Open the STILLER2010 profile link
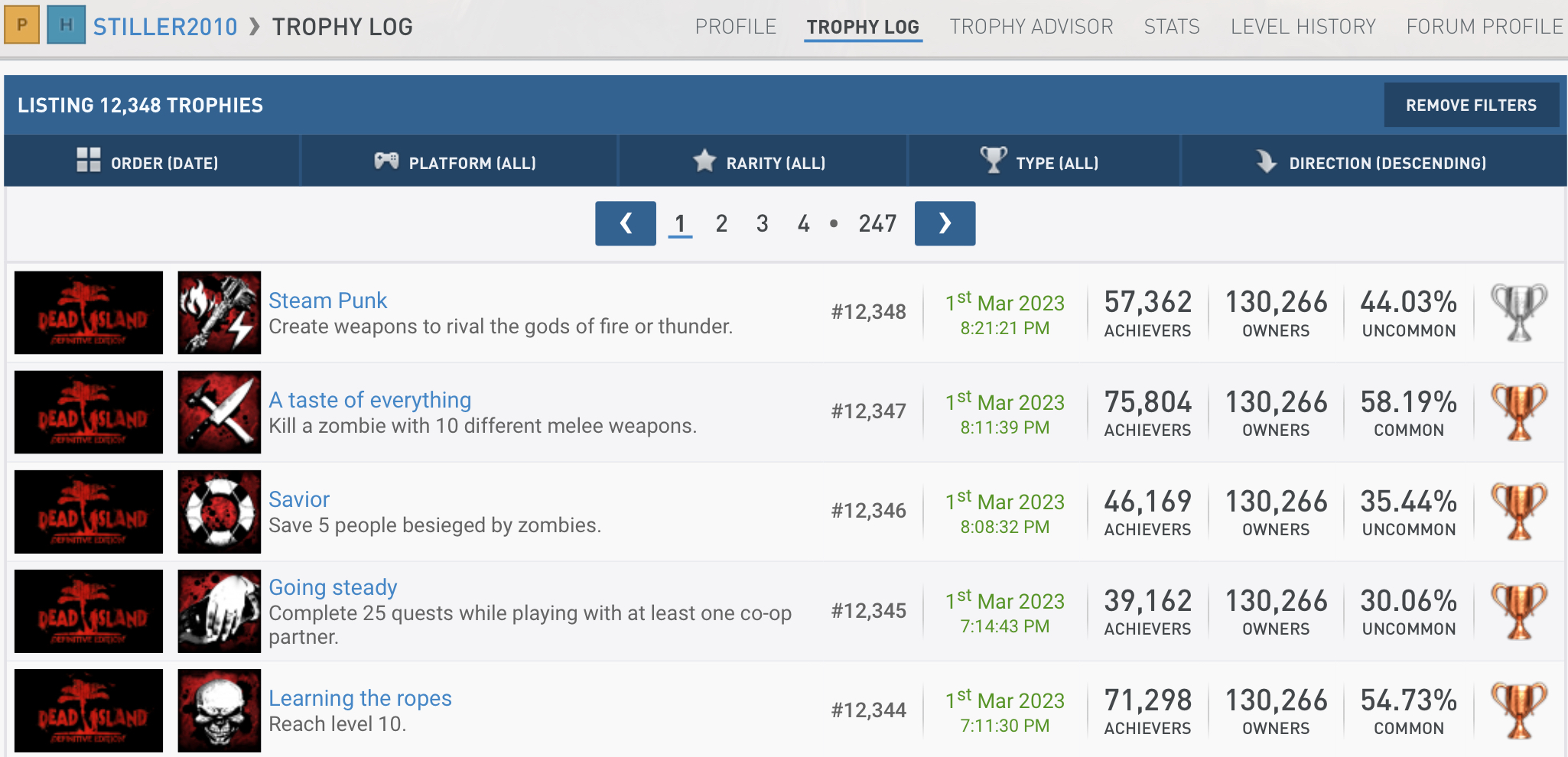This screenshot has width=1568, height=757. tap(165, 27)
